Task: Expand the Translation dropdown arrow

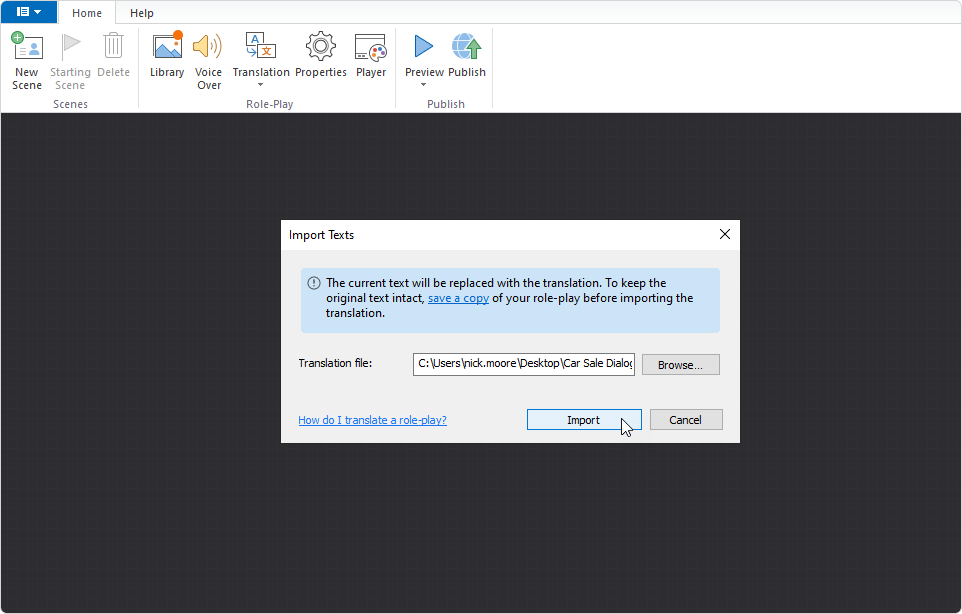Action: pos(261,85)
